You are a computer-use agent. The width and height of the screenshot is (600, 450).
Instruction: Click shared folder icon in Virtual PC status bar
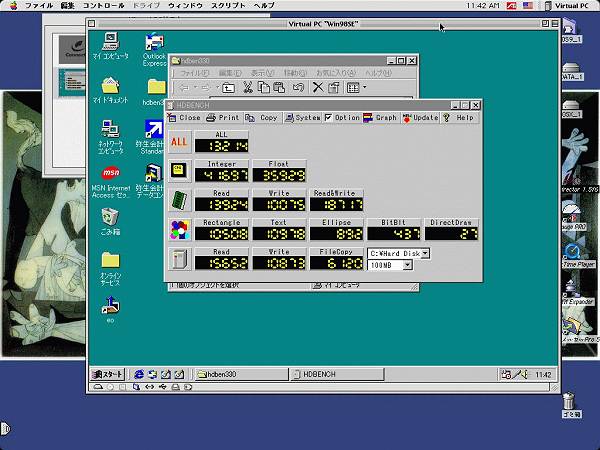click(x=137, y=387)
